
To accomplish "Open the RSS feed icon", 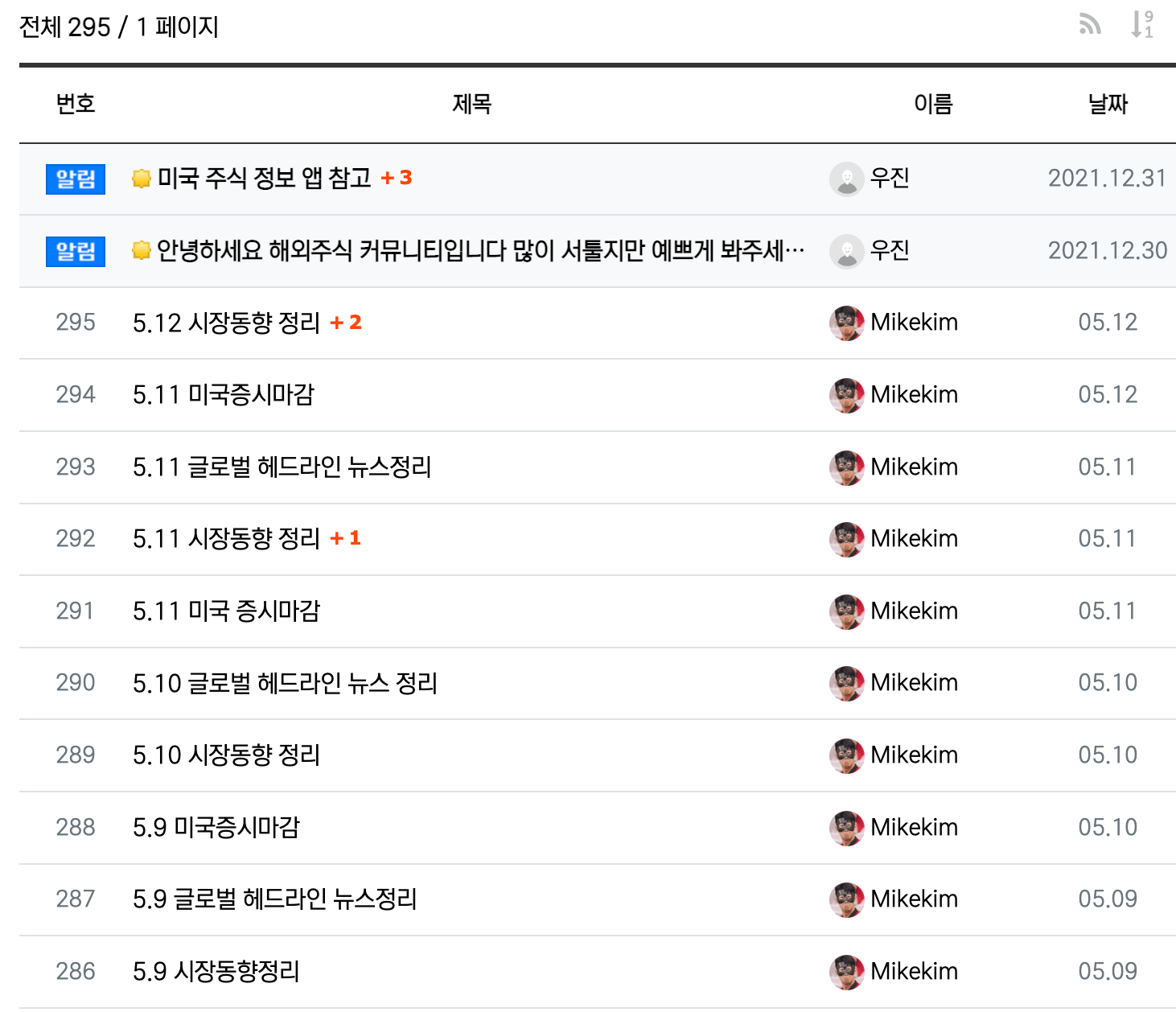I will (x=1090, y=25).
